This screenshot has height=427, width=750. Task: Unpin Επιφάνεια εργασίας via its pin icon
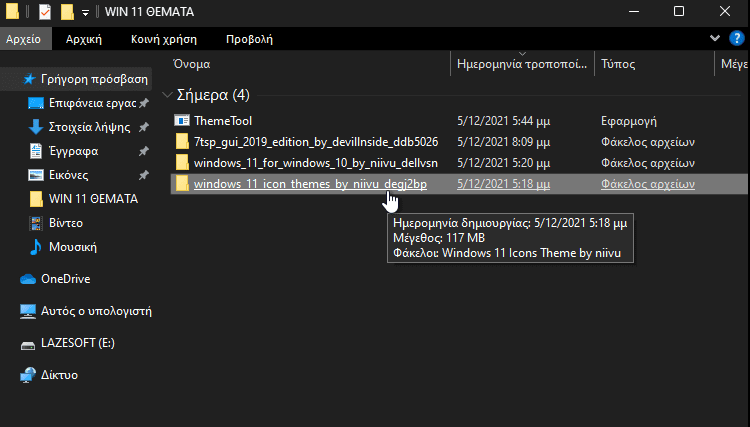(x=143, y=103)
